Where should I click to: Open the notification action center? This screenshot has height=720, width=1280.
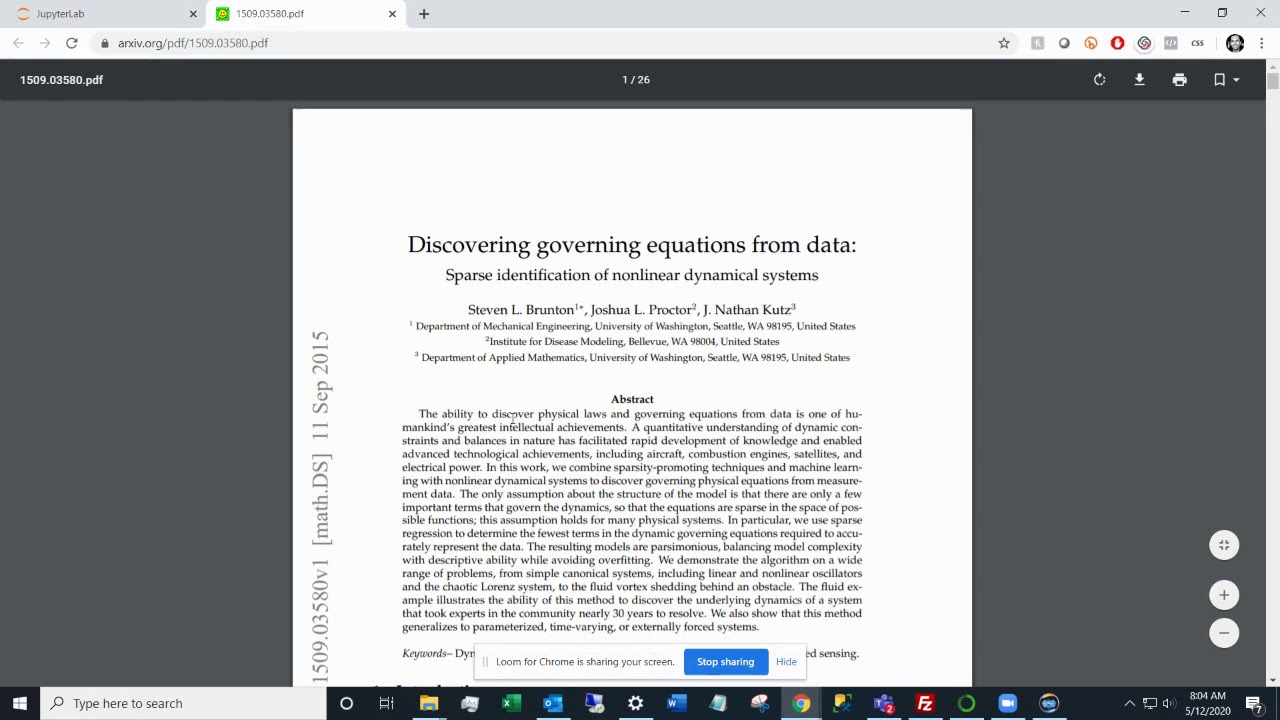point(1254,703)
